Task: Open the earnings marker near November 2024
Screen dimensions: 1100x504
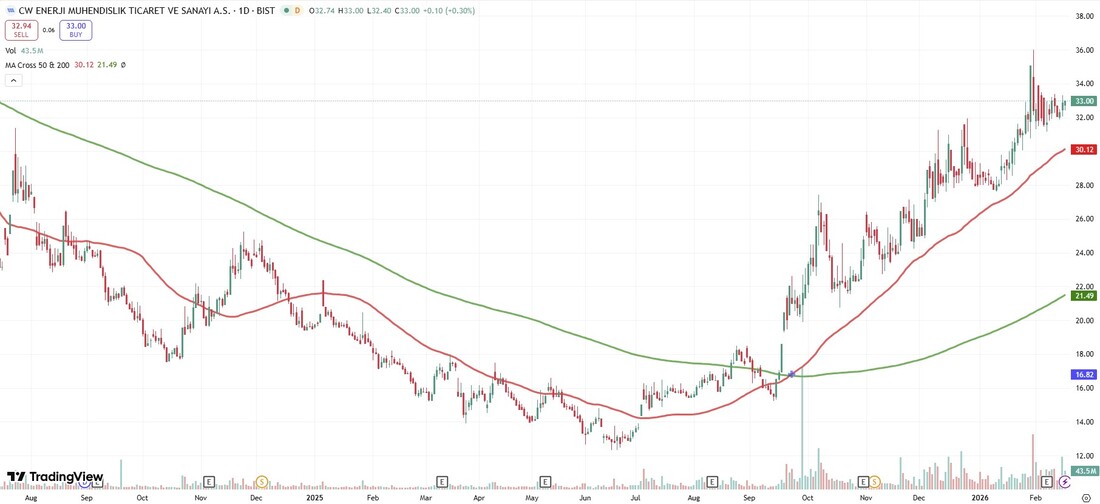Action: [210, 482]
